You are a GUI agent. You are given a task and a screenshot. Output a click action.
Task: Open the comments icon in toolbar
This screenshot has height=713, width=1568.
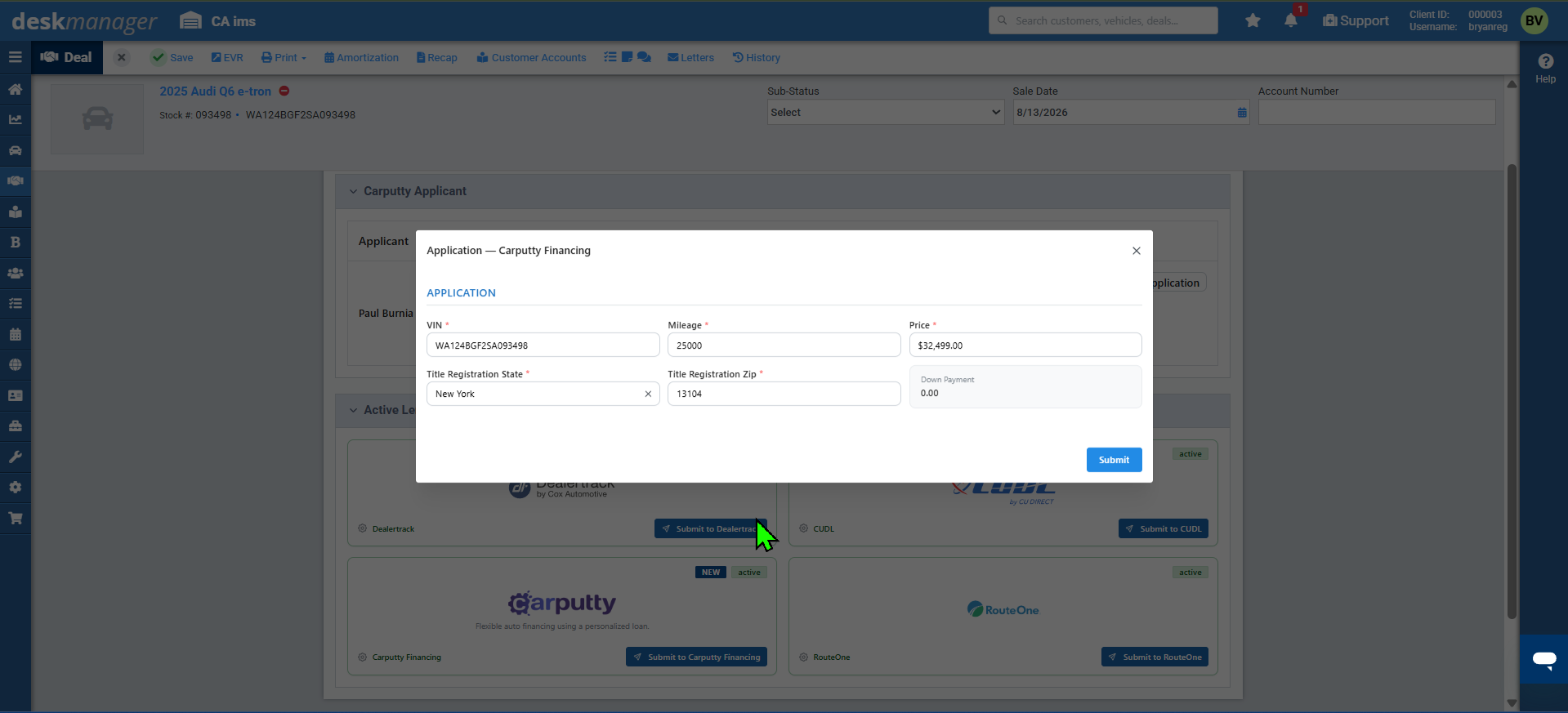(x=644, y=57)
